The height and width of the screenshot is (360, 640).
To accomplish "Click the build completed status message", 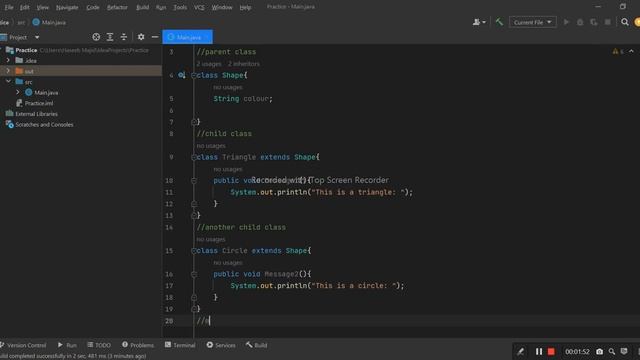I will (x=73, y=356).
